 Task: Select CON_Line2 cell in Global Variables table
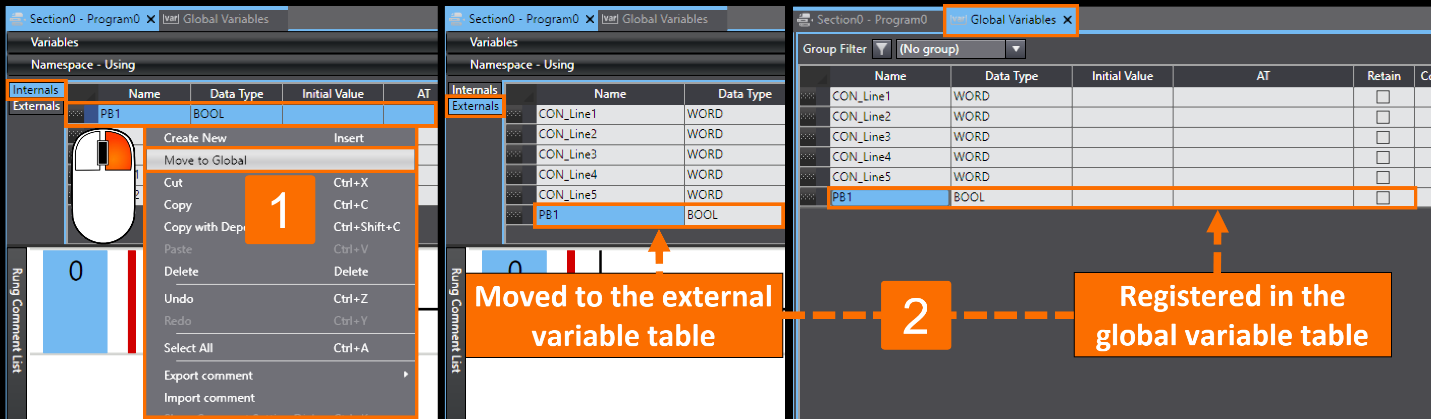pyautogui.click(x=890, y=117)
